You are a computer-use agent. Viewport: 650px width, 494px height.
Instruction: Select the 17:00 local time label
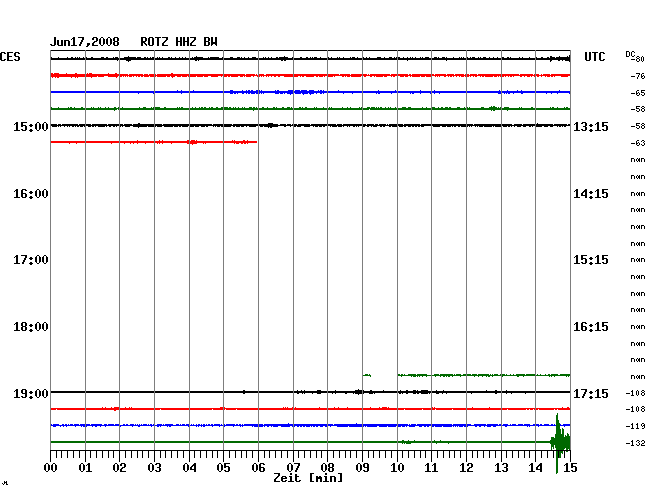[31, 260]
